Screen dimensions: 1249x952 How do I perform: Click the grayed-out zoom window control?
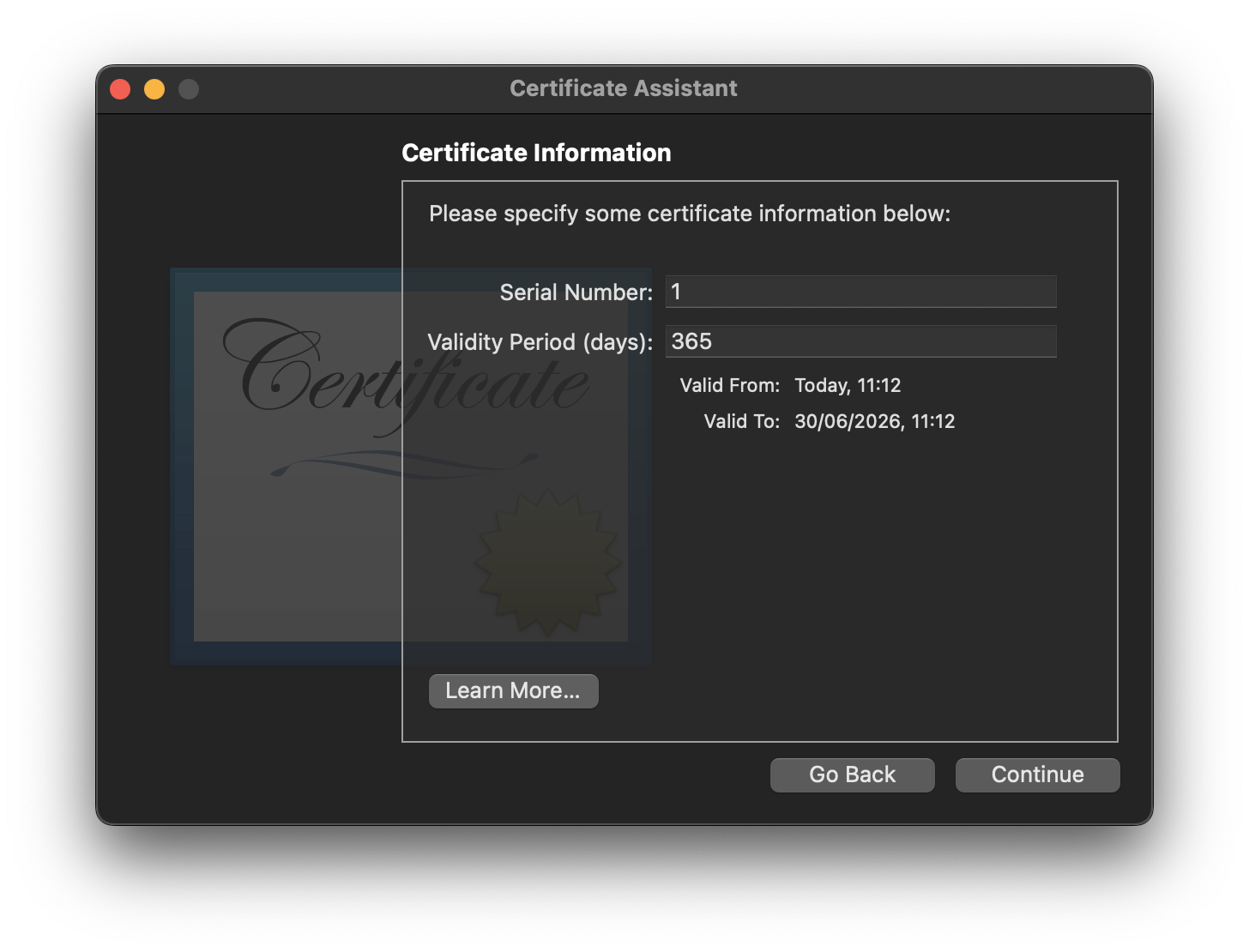click(x=189, y=88)
